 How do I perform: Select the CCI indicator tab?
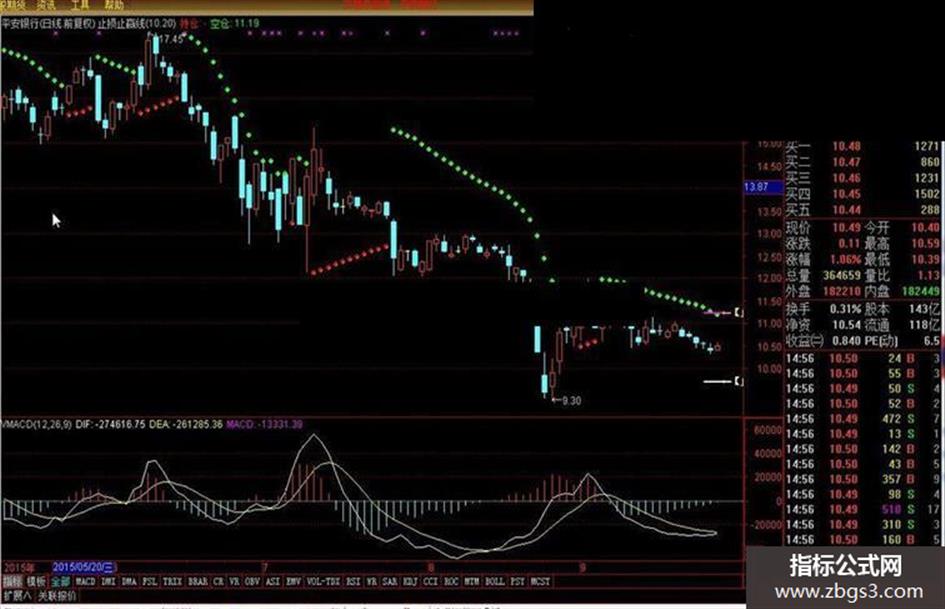430,582
